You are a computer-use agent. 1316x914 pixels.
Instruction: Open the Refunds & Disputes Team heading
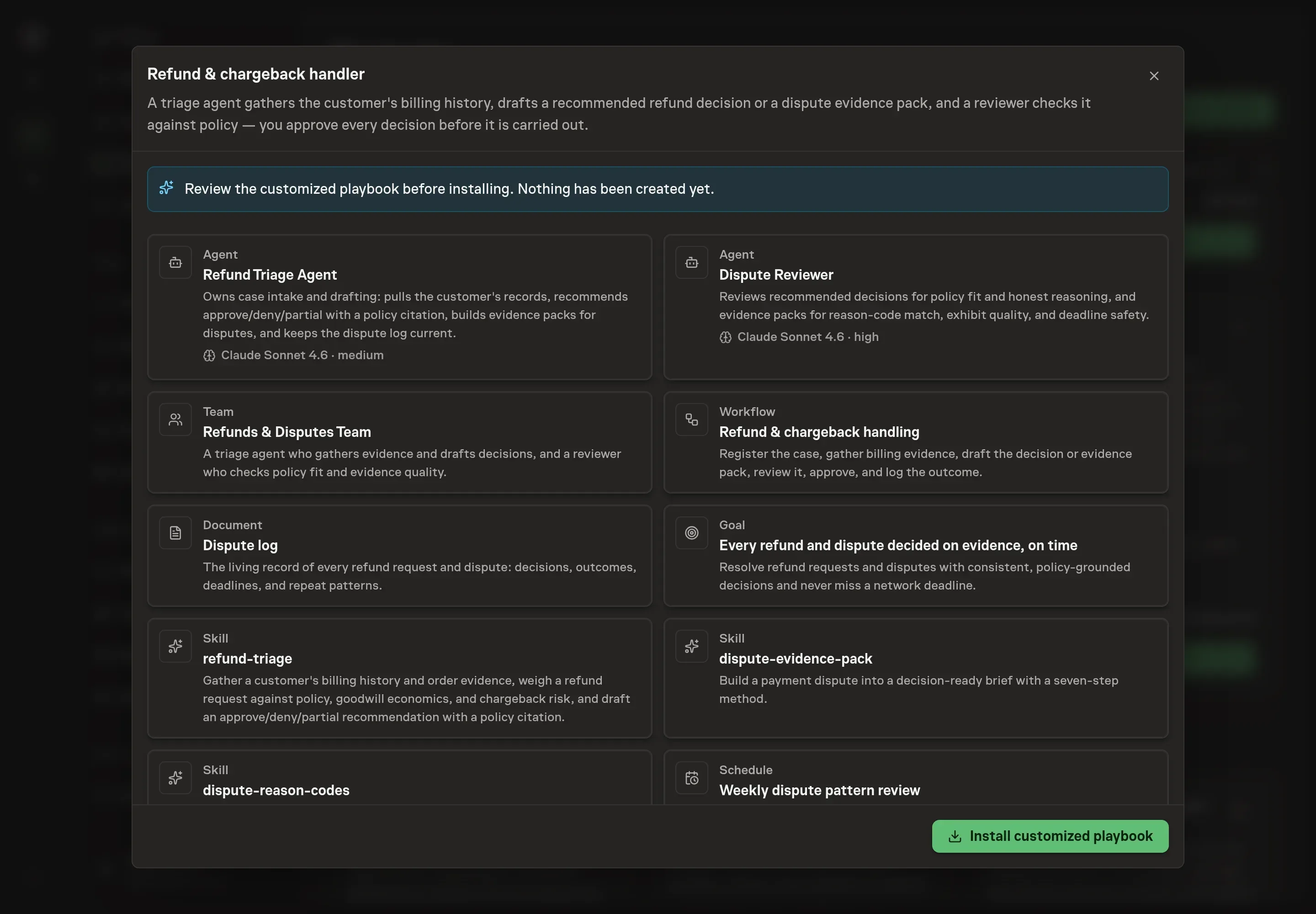(x=287, y=432)
